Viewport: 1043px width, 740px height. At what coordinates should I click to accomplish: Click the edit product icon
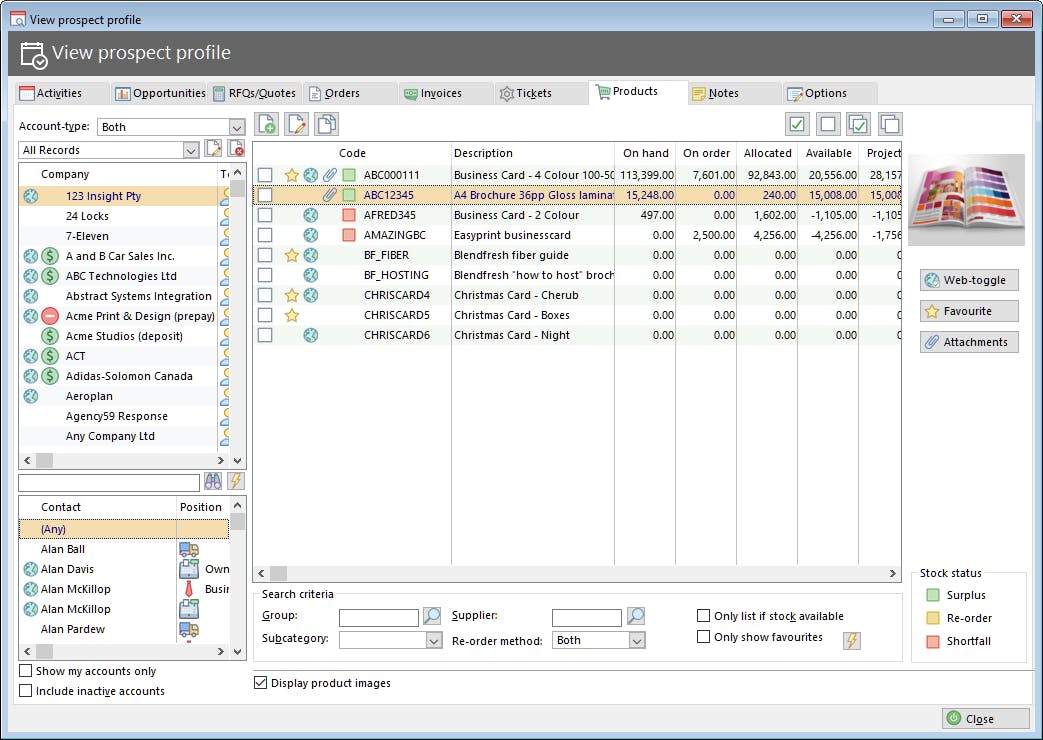[297, 124]
